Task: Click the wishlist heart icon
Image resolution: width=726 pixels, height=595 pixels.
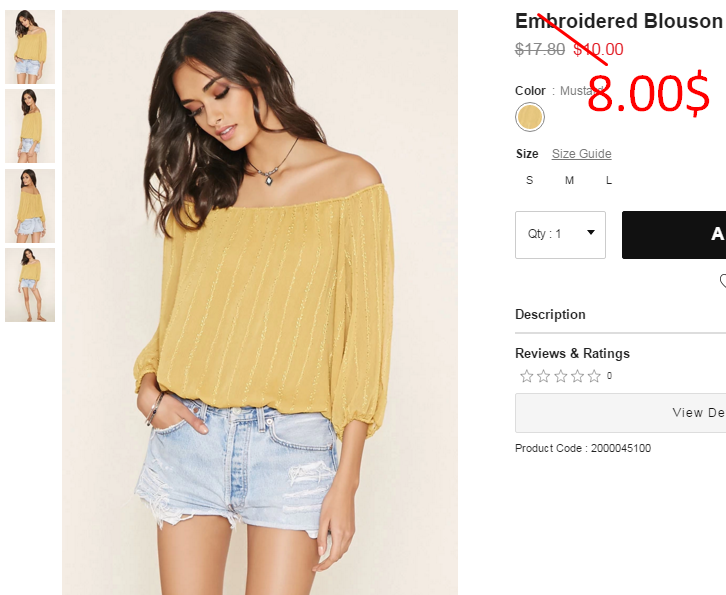Action: pyautogui.click(x=723, y=281)
